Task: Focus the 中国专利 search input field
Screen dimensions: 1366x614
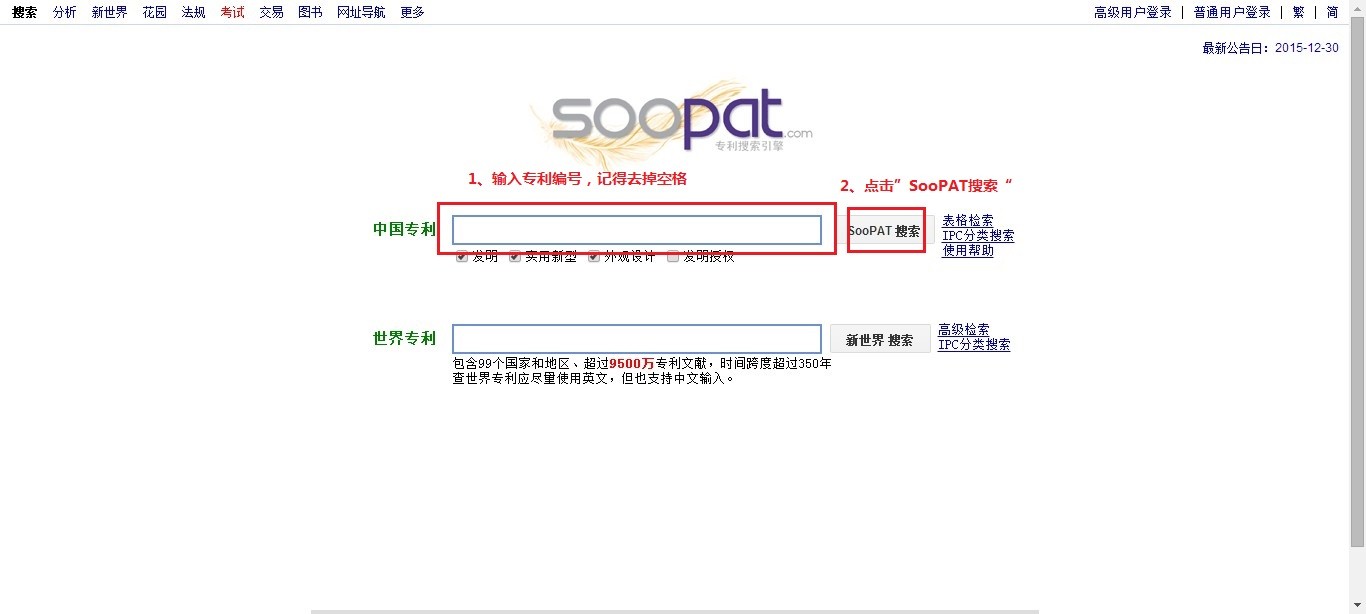Action: 637,230
